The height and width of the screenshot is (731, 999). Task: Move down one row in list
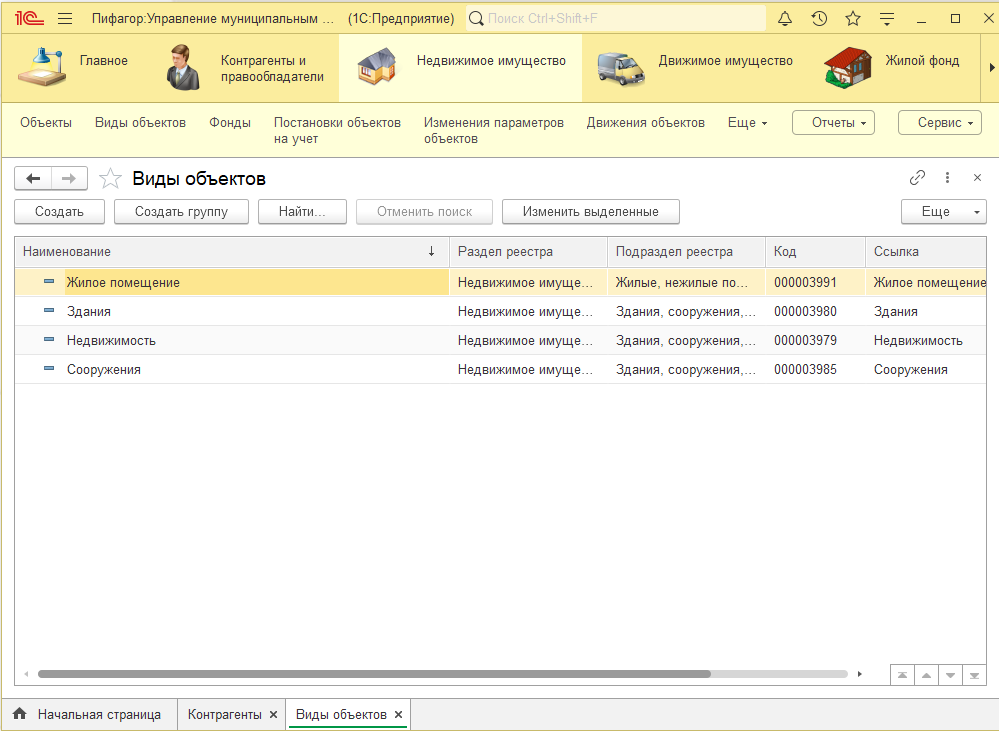(951, 675)
